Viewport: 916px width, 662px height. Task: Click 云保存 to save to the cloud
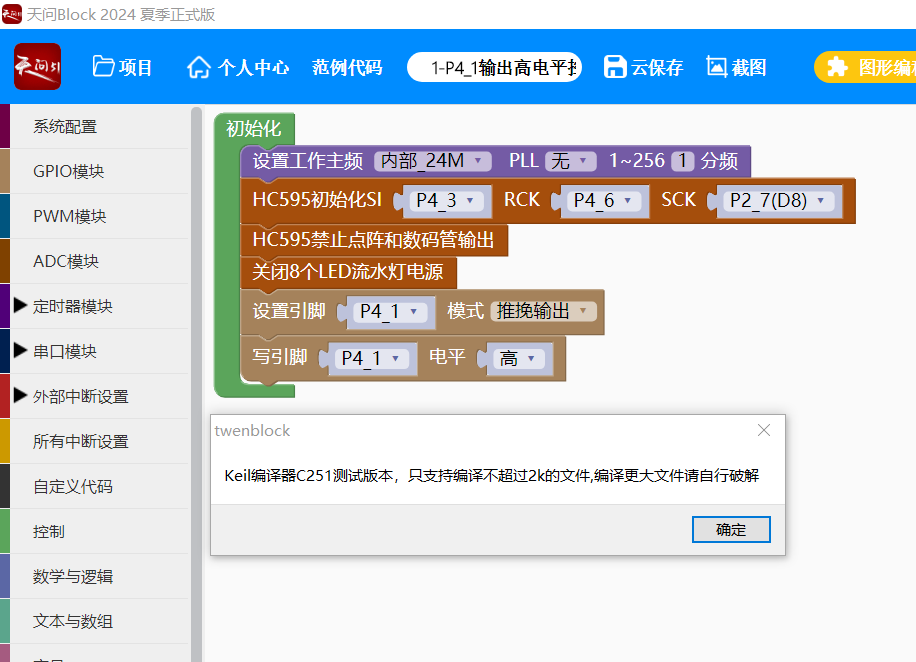(643, 67)
